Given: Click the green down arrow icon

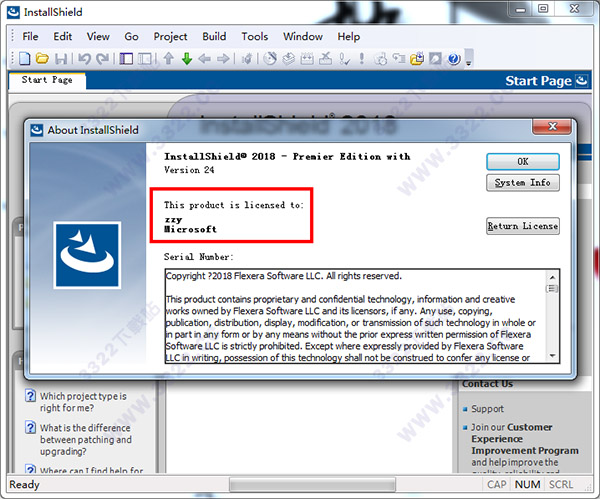Looking at the screenshot, I should point(187,59).
